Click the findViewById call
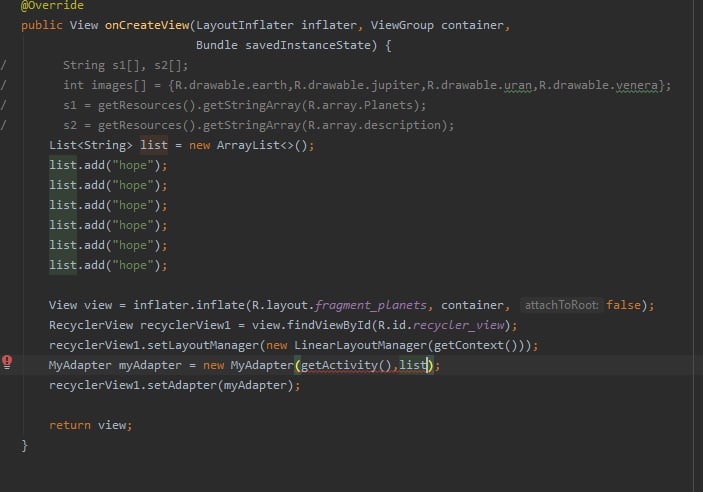Screen dimensions: 703x492 point(329,325)
